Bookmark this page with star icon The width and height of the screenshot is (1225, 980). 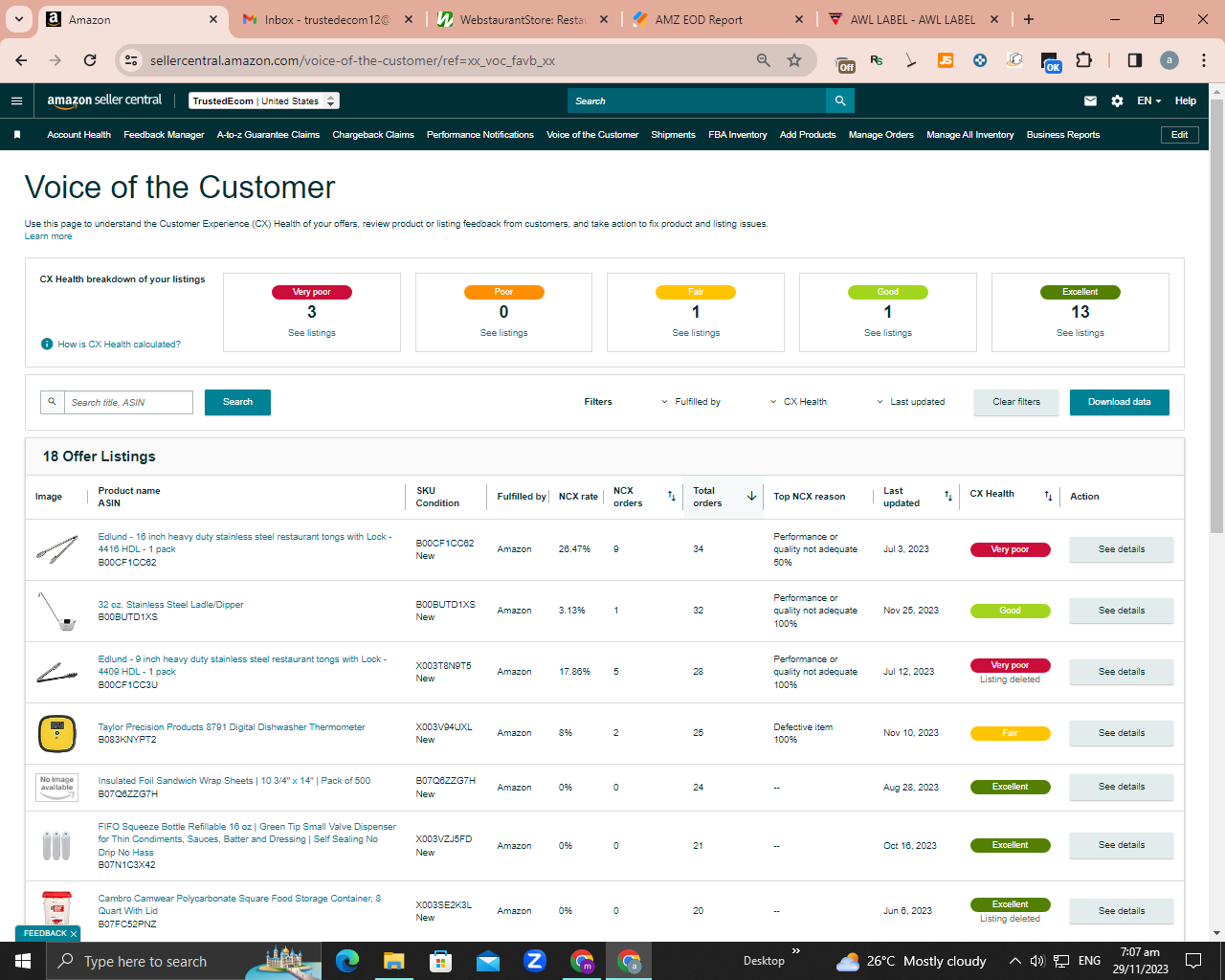click(x=794, y=60)
